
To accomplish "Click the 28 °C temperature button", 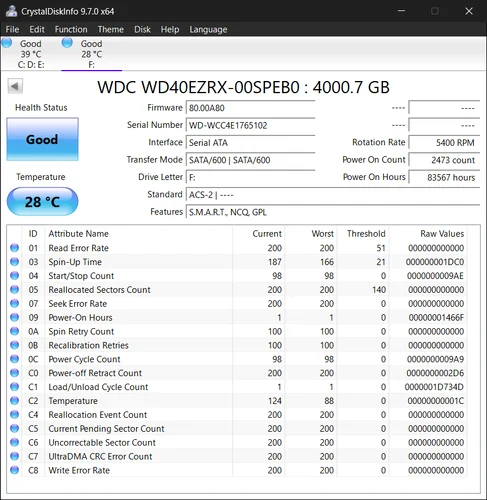I will pos(42,202).
